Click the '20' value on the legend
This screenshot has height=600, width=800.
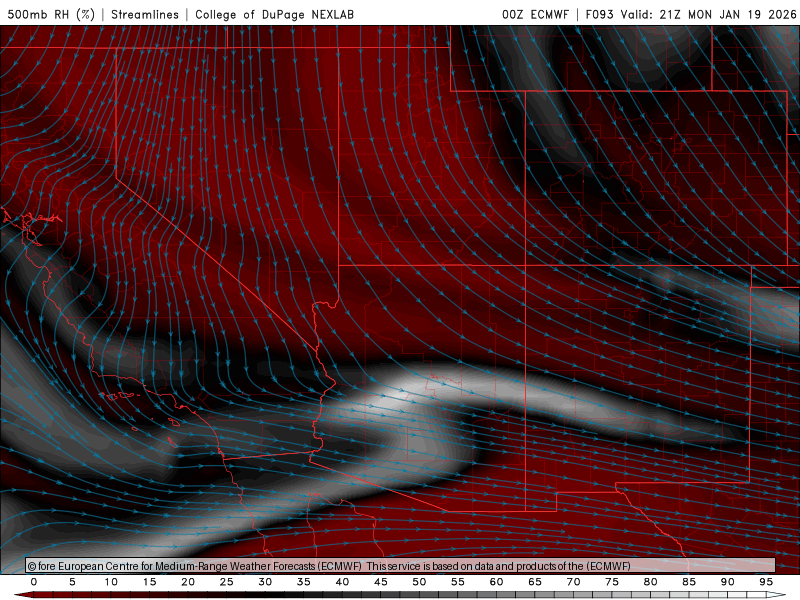(188, 582)
